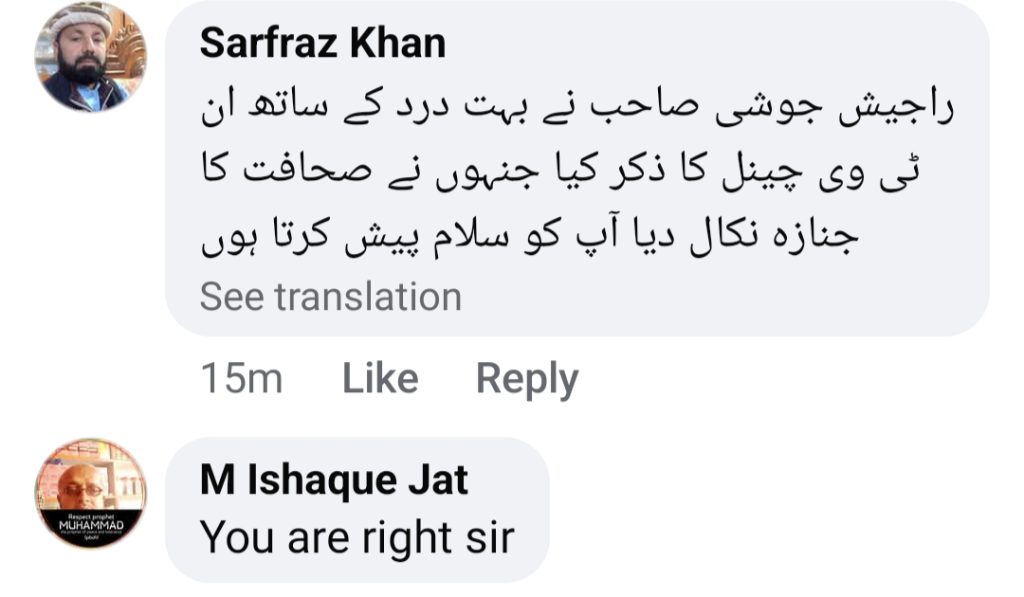This screenshot has height=597, width=1024.
Task: Click the M Ishaque Jat name link
Action: pos(334,481)
